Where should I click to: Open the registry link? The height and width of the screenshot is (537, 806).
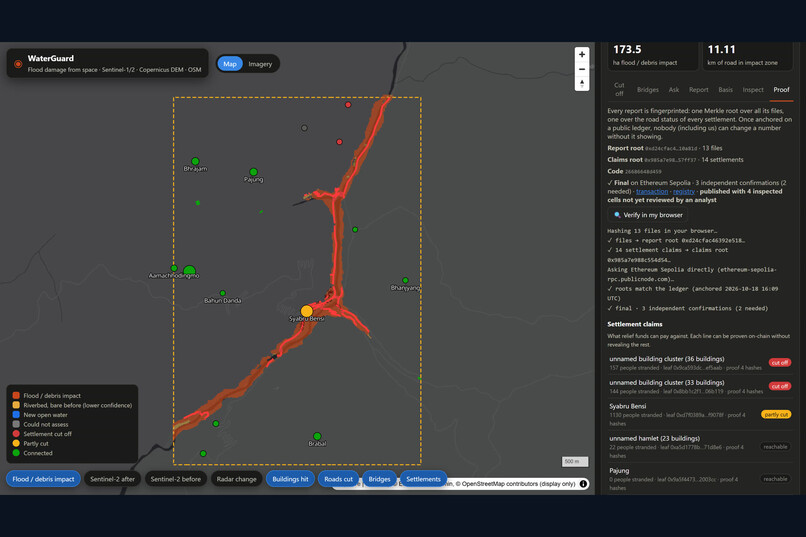[684, 191]
